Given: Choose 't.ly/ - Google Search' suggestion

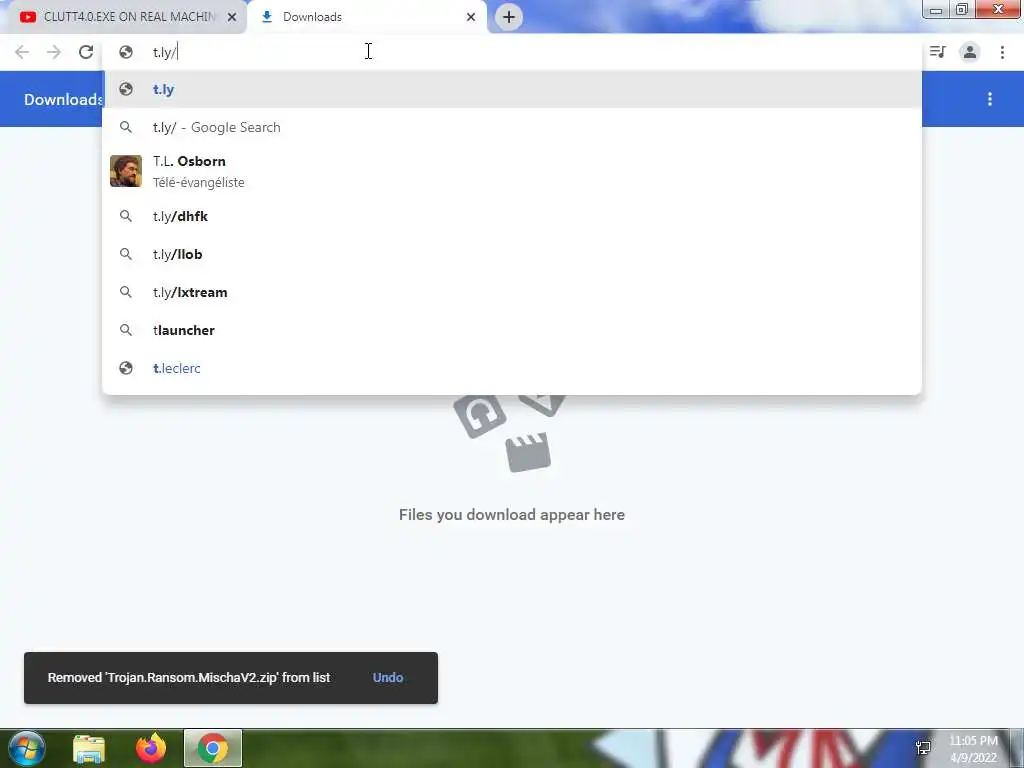Looking at the screenshot, I should point(512,127).
